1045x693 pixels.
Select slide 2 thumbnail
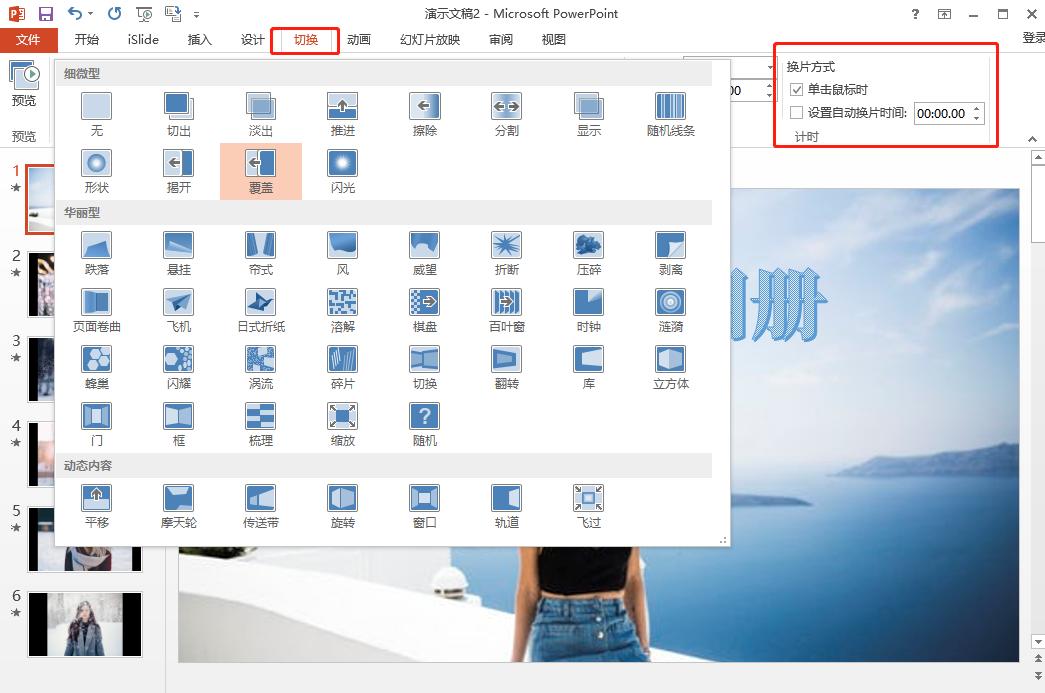pos(41,284)
